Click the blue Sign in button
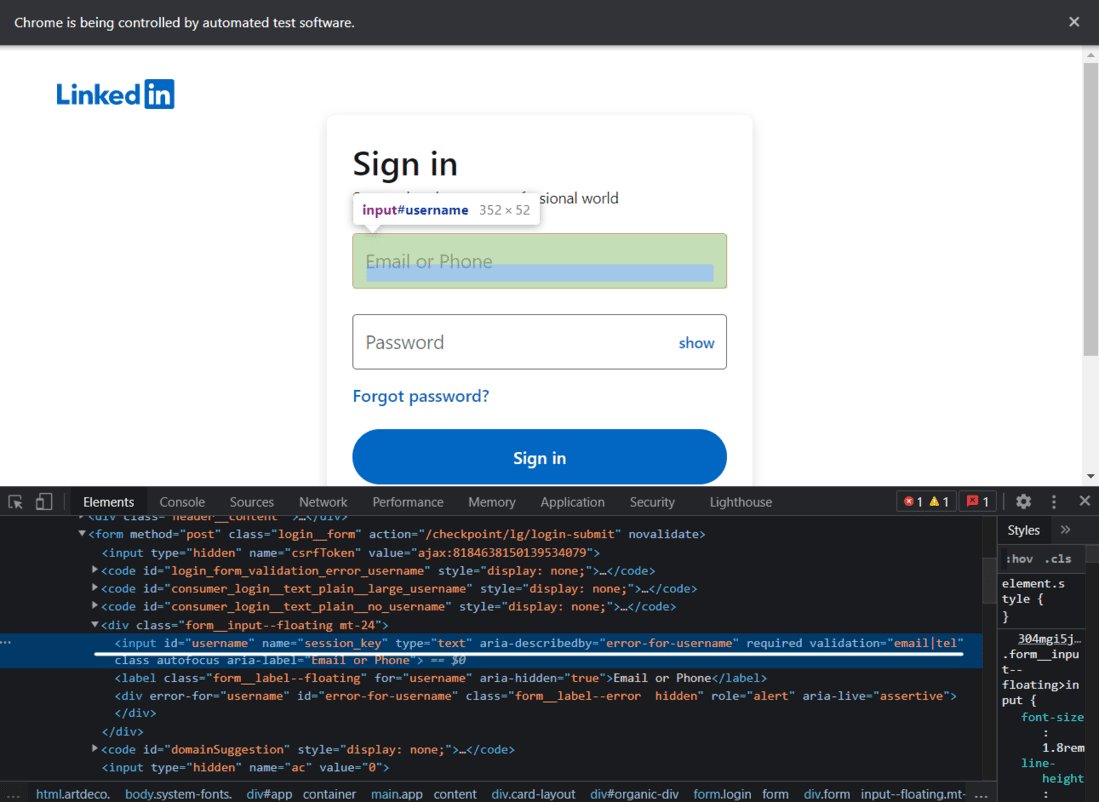The width and height of the screenshot is (1099, 802). click(539, 457)
